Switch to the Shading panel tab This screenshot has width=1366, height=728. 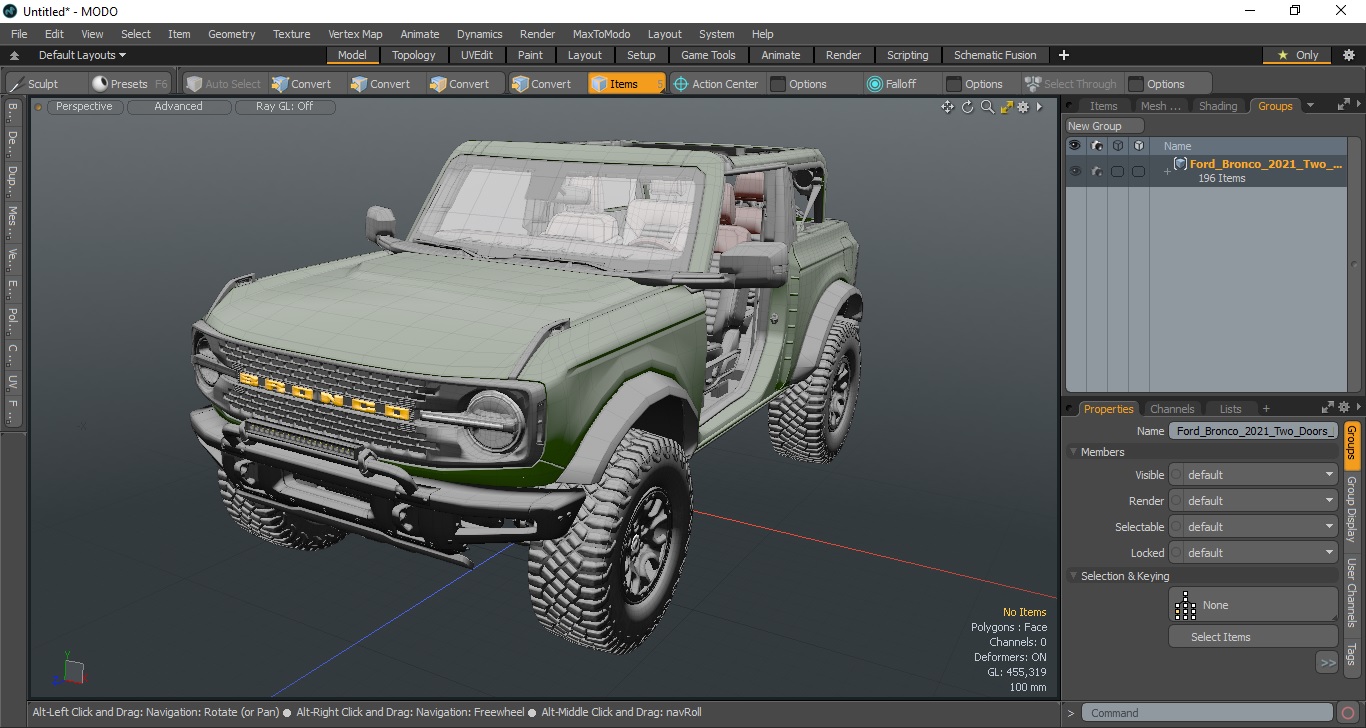(x=1217, y=106)
